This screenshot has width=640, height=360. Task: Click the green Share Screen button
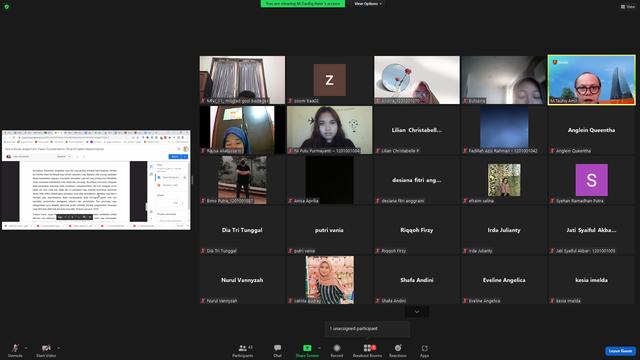(x=307, y=350)
